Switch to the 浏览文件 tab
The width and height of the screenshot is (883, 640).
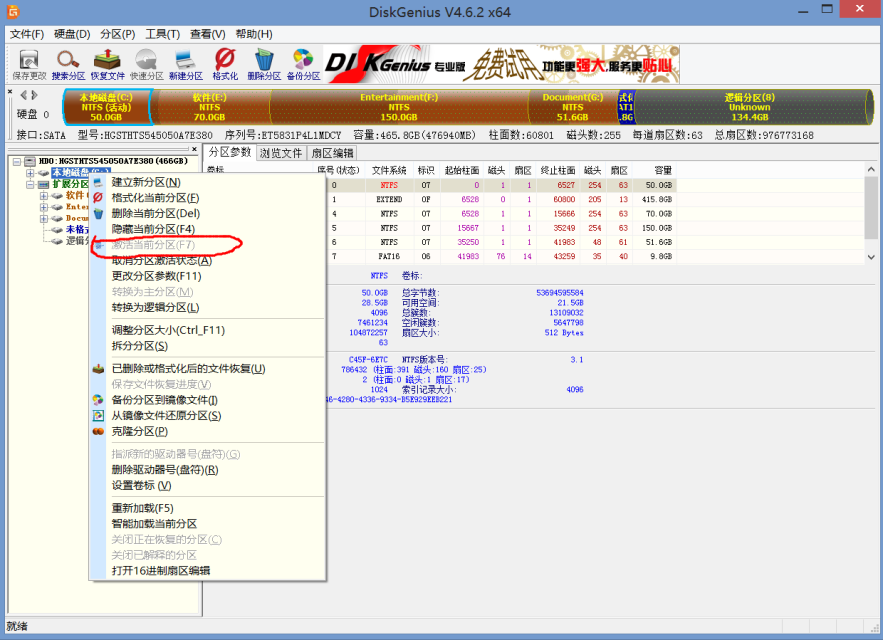pyautogui.click(x=280, y=153)
